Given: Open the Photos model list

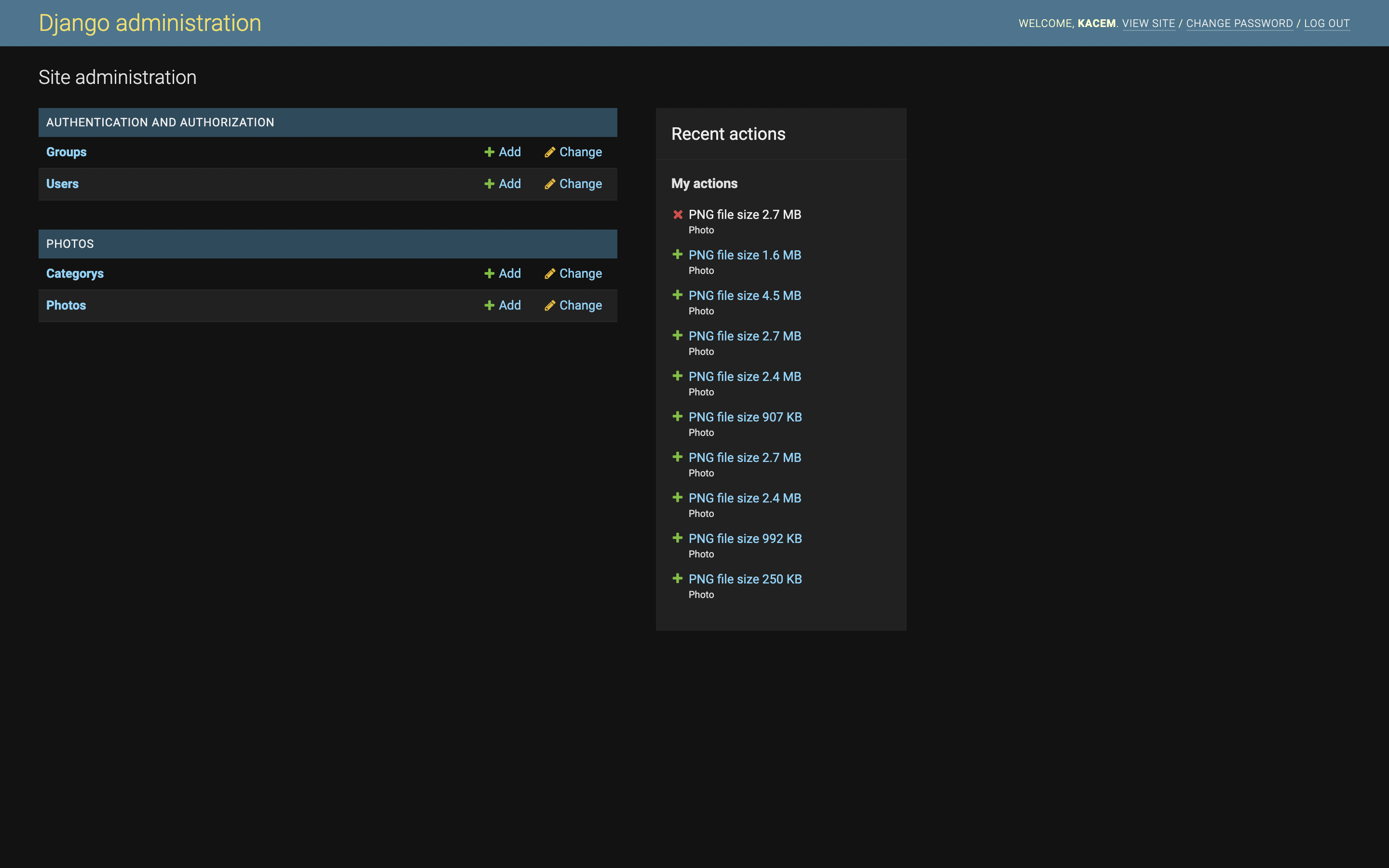Looking at the screenshot, I should (x=66, y=305).
